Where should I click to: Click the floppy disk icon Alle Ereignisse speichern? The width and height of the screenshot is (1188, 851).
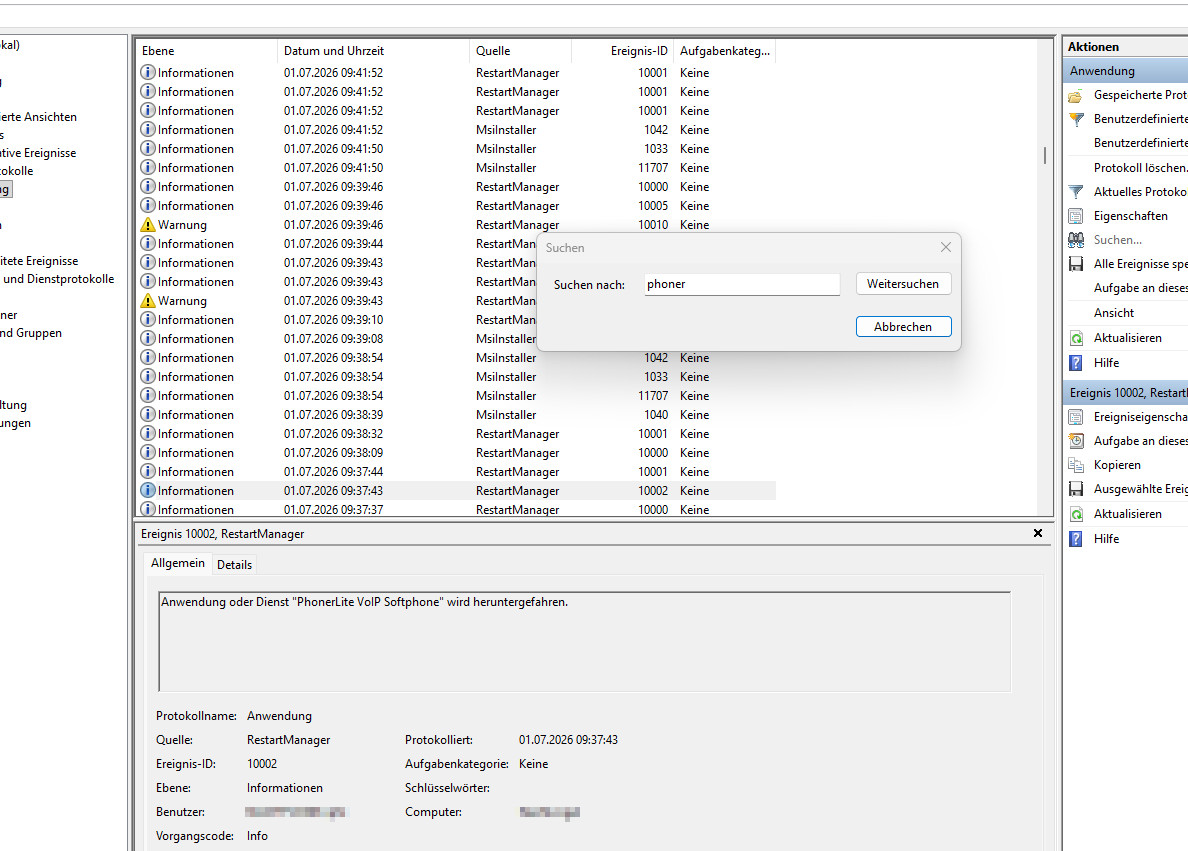tap(1075, 264)
